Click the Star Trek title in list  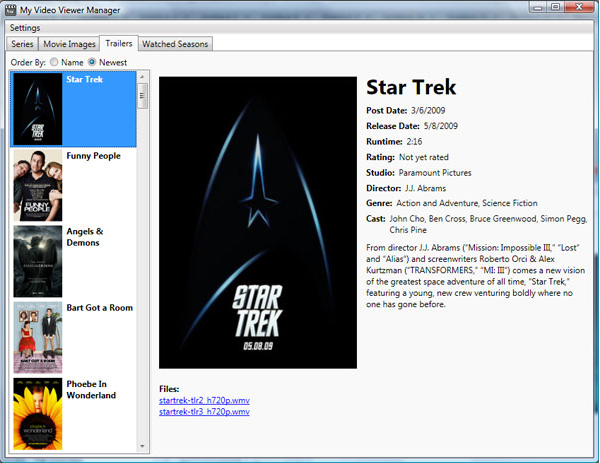pyautogui.click(x=85, y=79)
